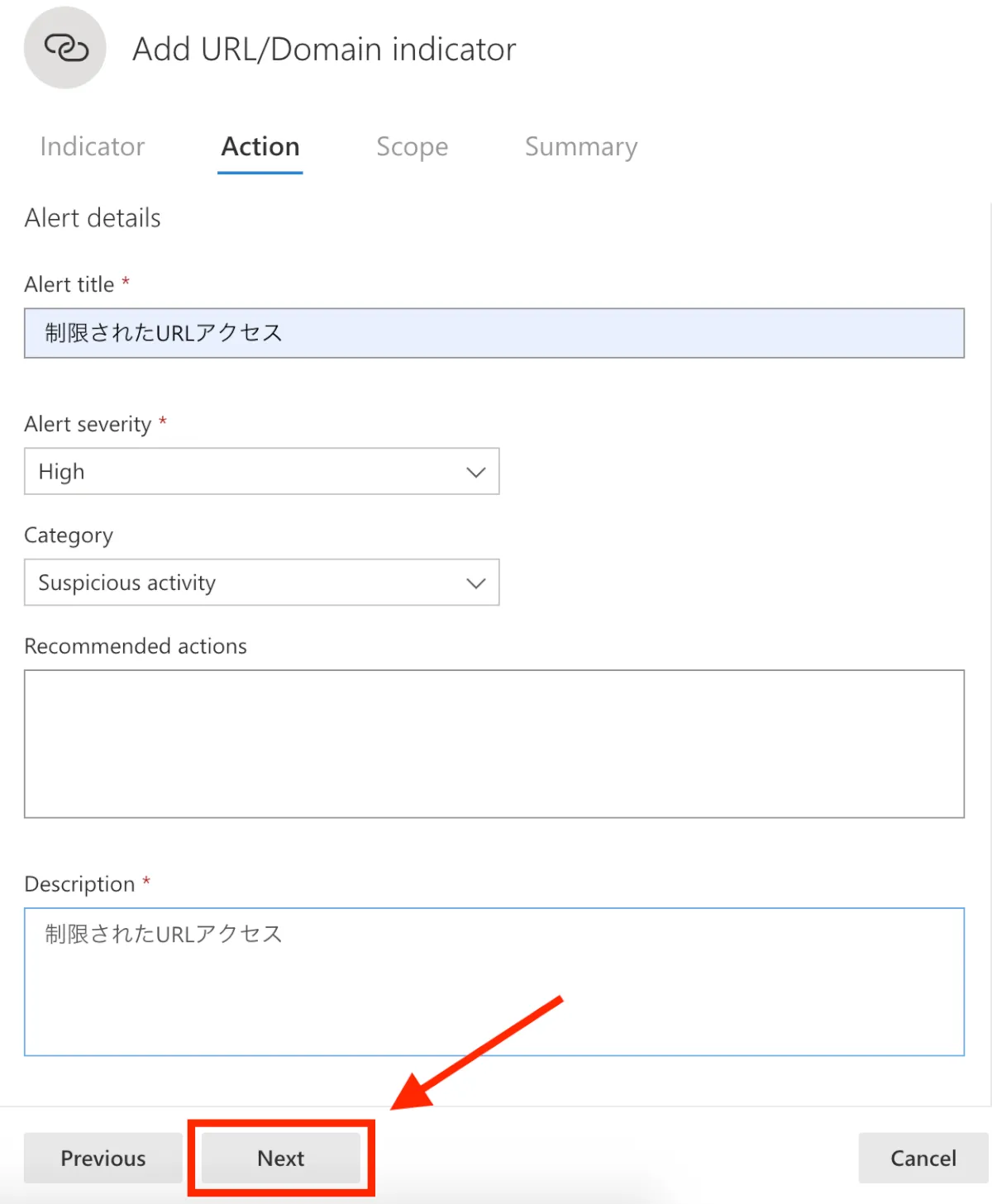
Task: Focus the Alert title input field
Action: 494,333
